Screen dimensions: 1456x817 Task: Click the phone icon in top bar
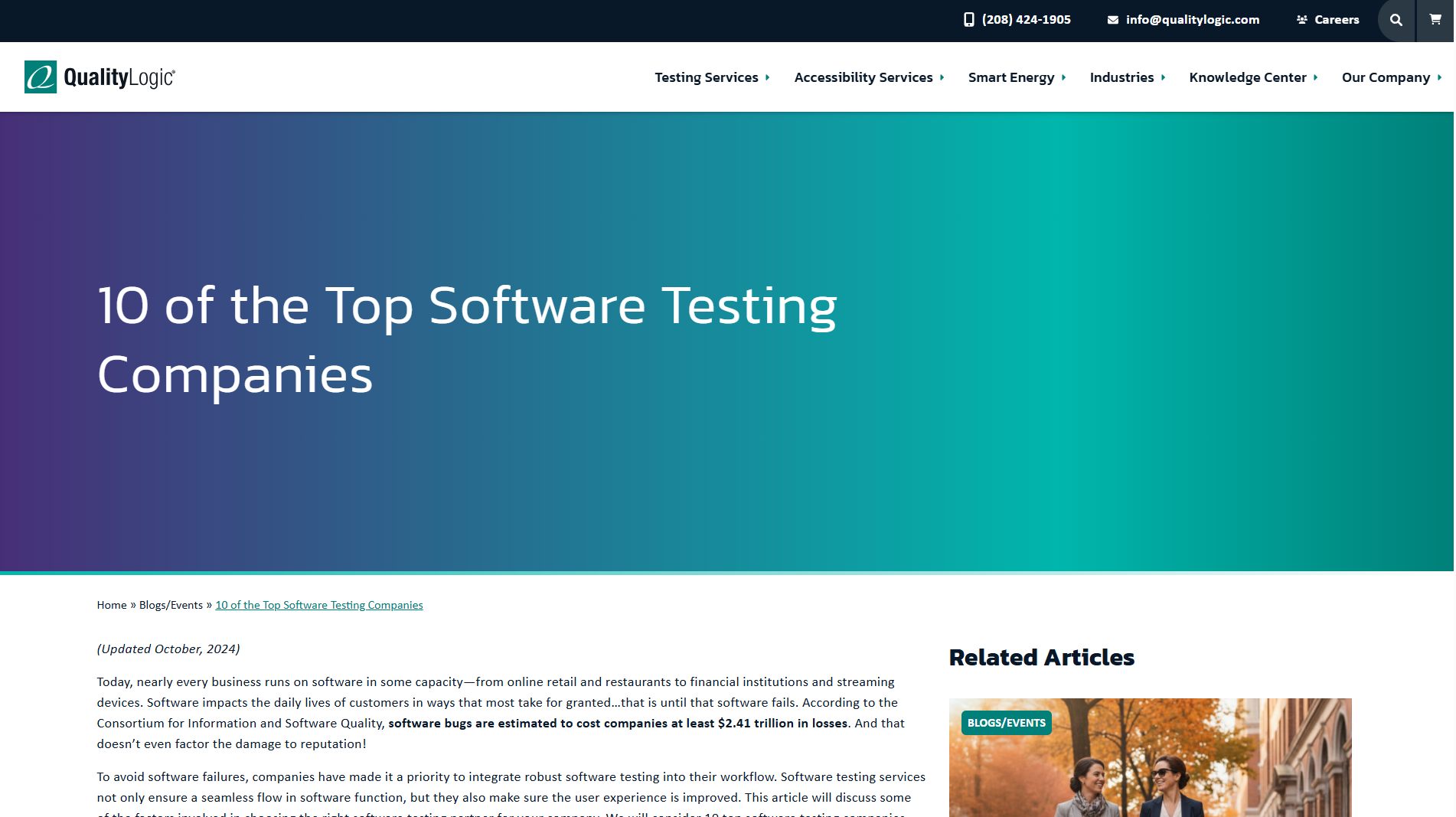[x=969, y=20]
